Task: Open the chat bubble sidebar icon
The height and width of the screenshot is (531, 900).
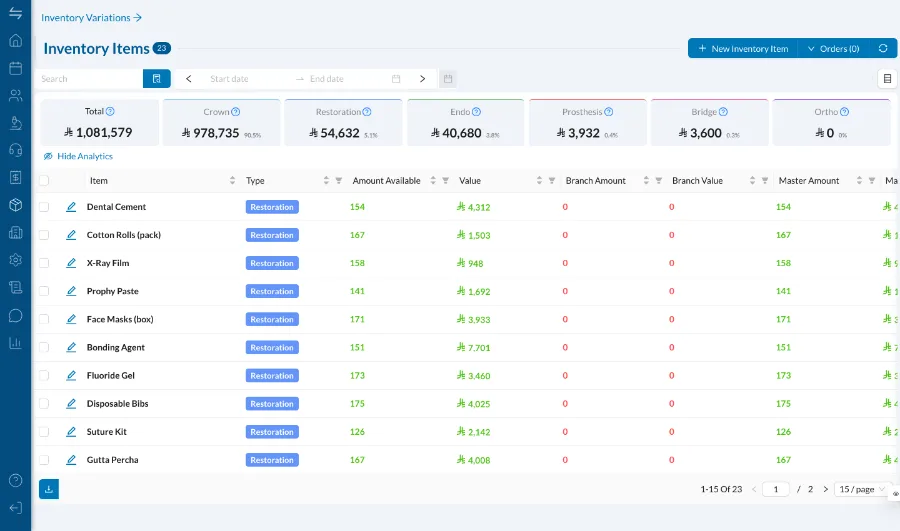Action: (x=15, y=316)
